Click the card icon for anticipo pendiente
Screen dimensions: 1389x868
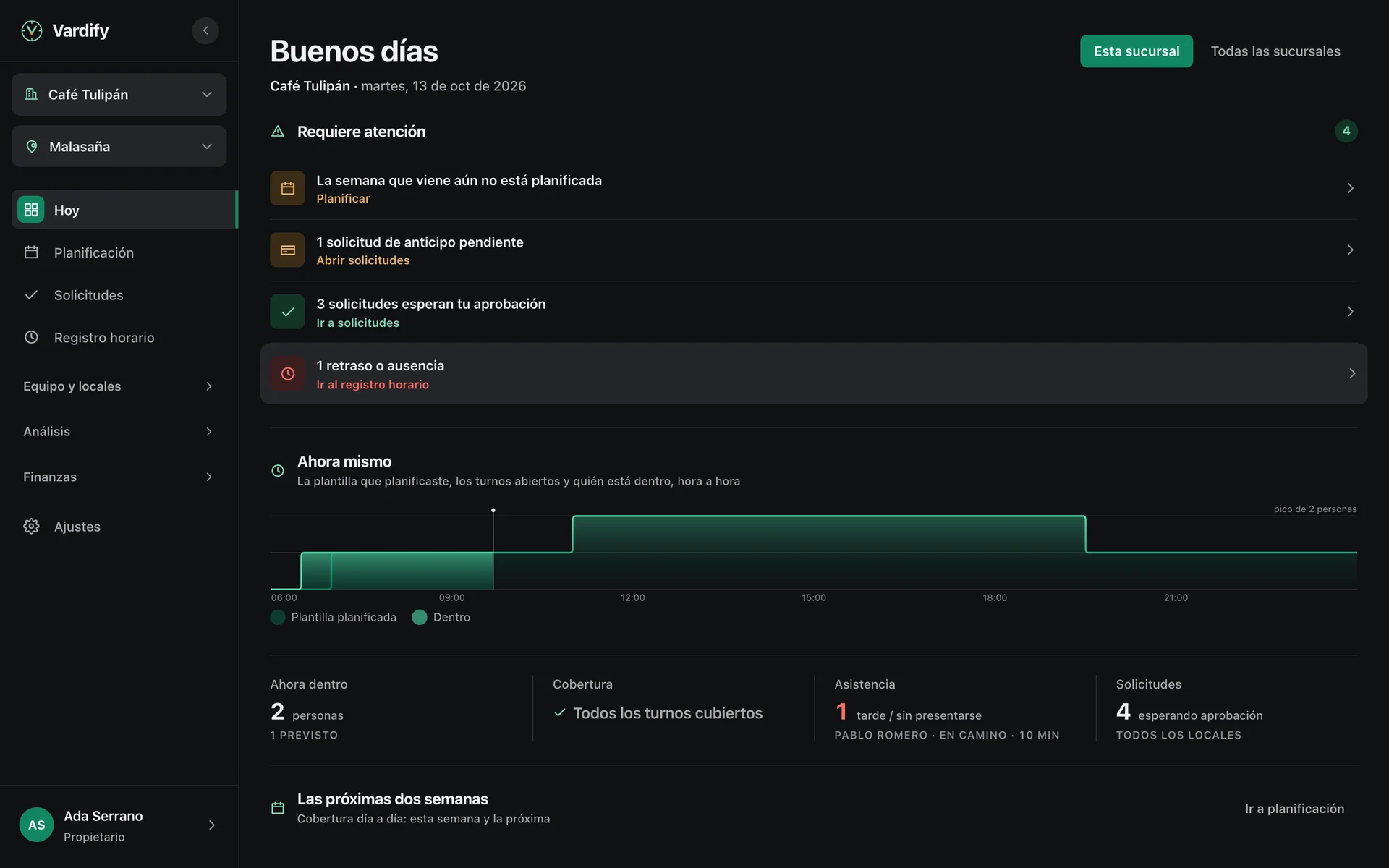click(x=287, y=250)
